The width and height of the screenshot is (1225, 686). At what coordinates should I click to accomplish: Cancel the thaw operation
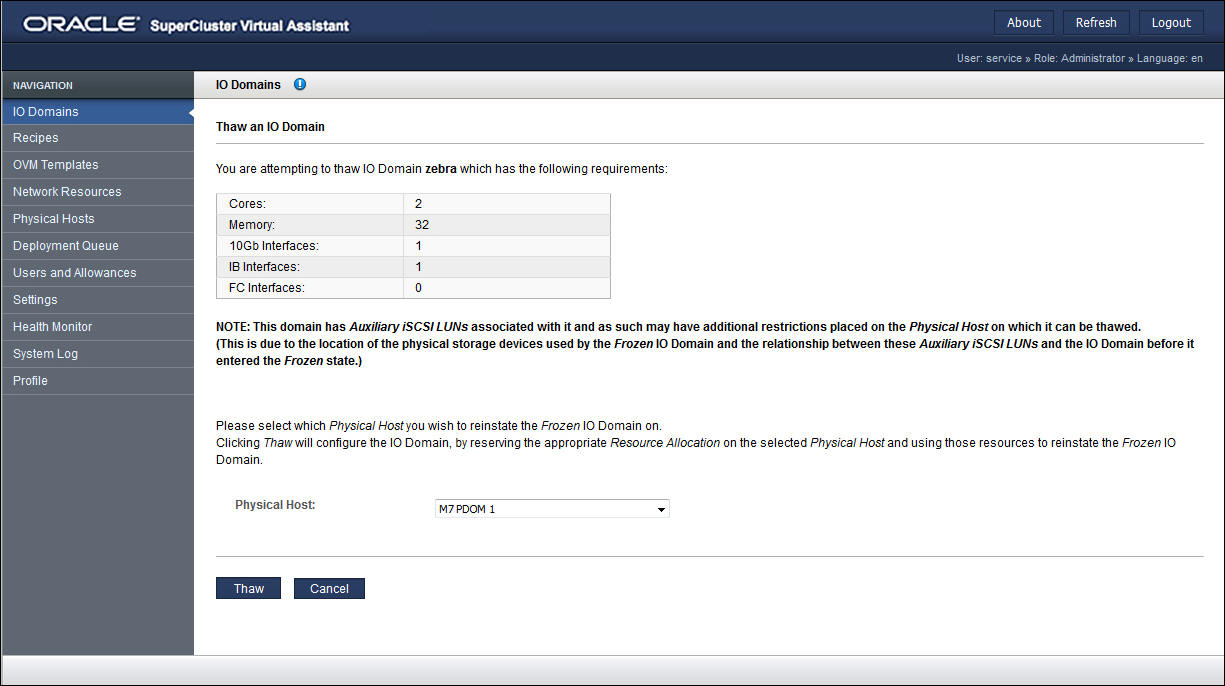(x=329, y=588)
